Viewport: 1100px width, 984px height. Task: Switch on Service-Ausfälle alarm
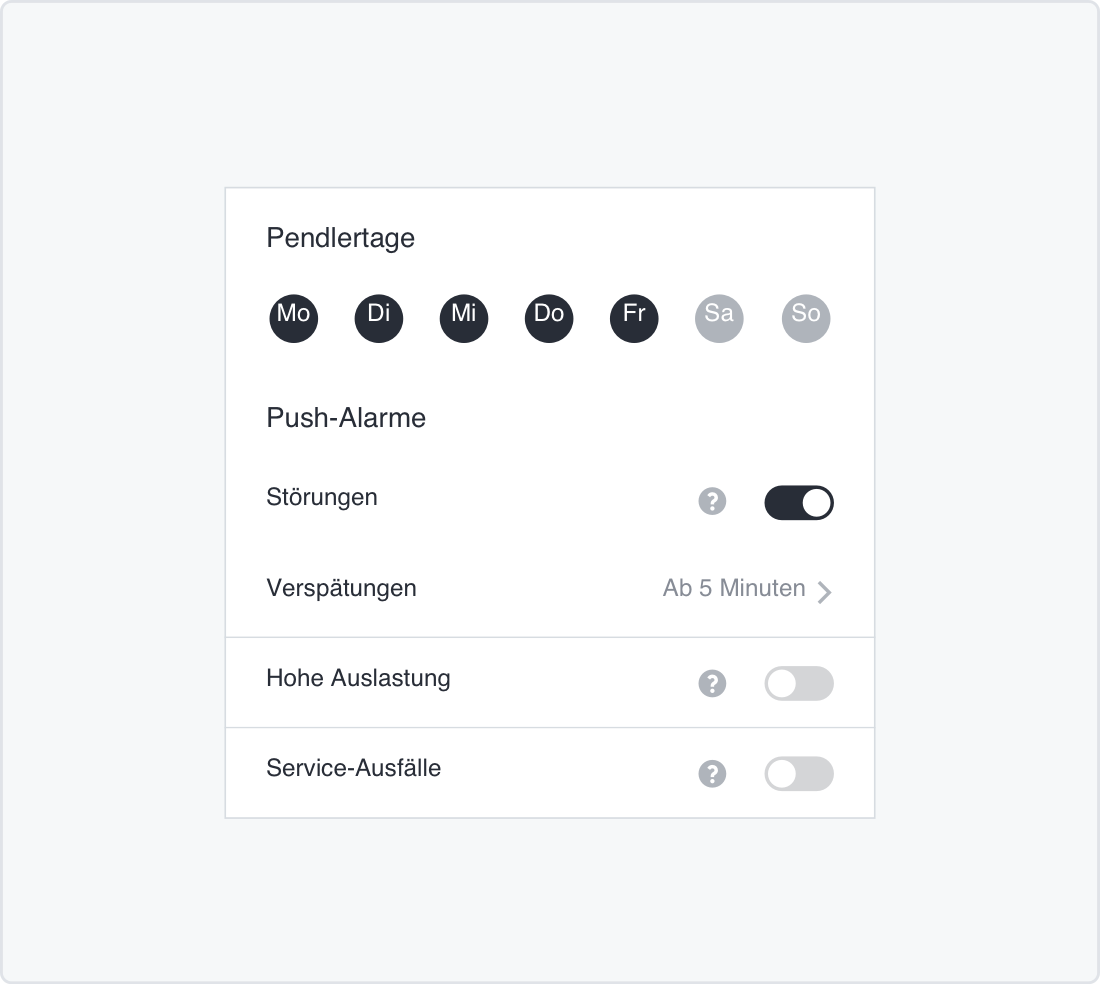pos(798,774)
